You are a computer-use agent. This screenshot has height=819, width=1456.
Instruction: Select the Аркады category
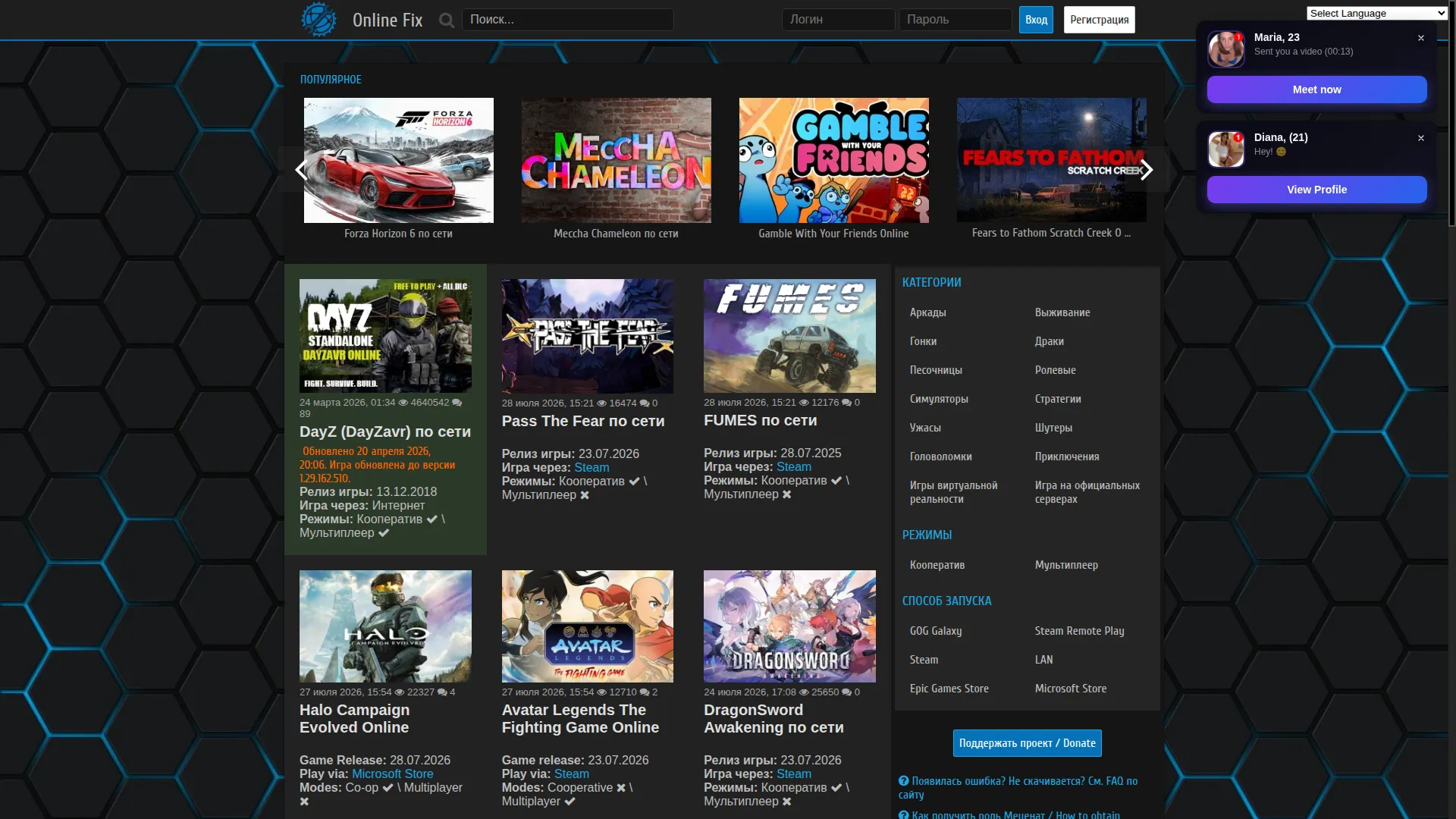coord(928,312)
